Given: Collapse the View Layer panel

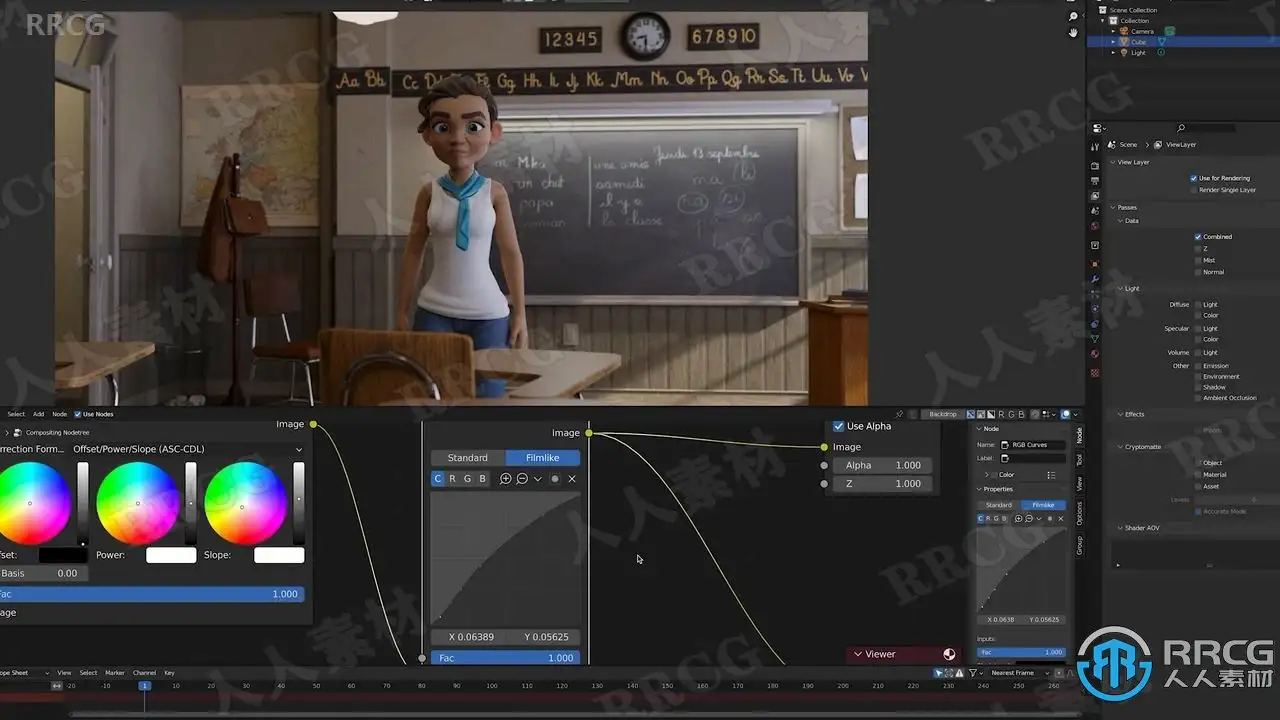Looking at the screenshot, I should (x=1112, y=162).
